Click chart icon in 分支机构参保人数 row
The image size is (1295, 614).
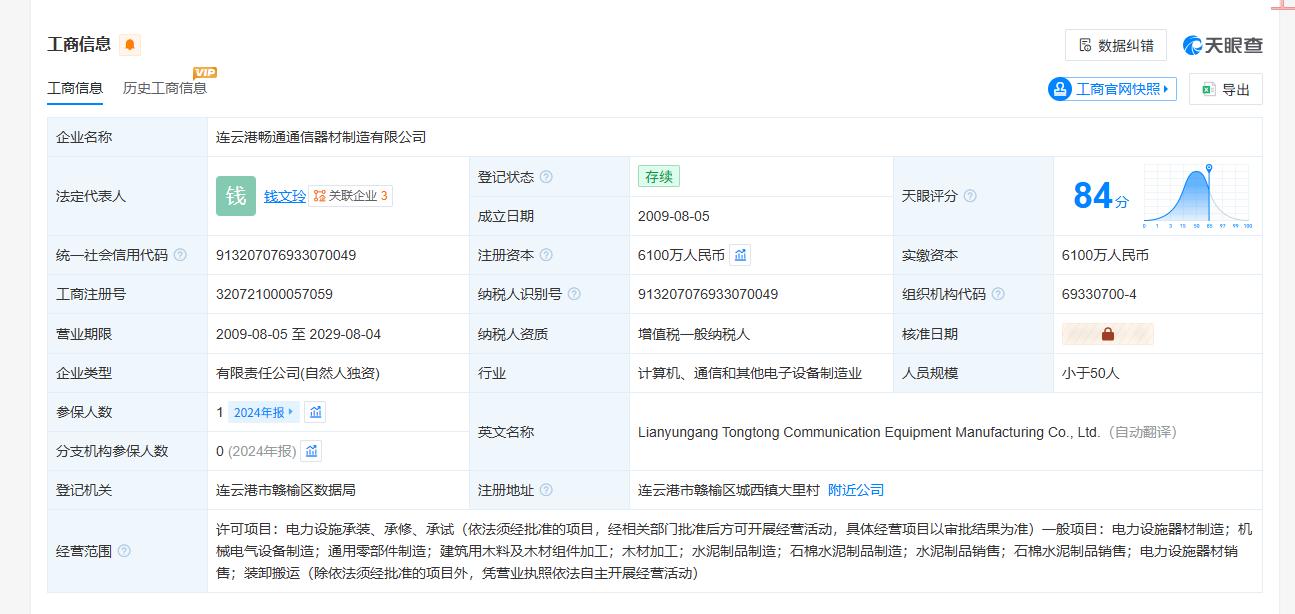point(311,451)
